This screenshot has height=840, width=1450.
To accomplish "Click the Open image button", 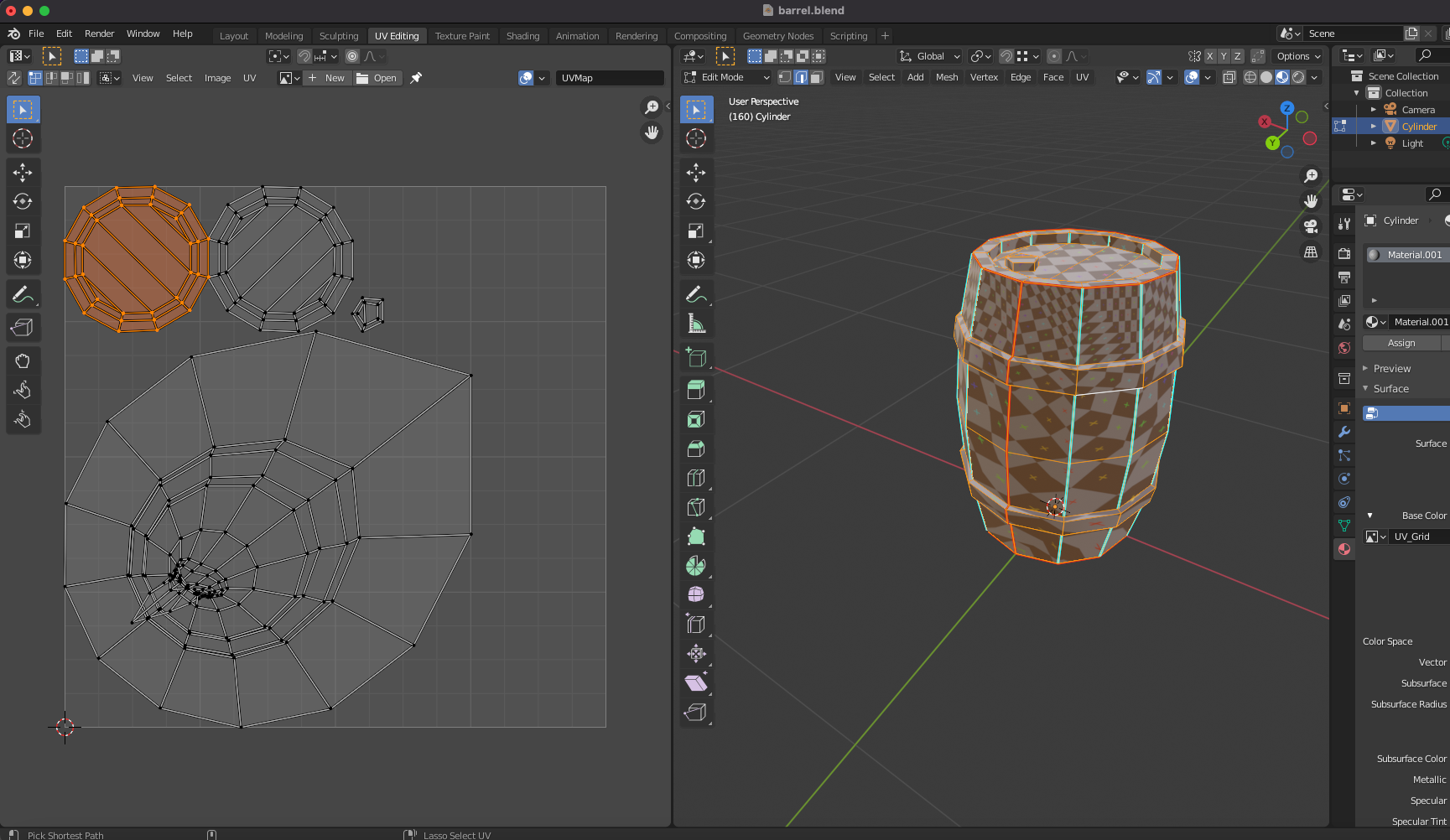I will (x=377, y=78).
